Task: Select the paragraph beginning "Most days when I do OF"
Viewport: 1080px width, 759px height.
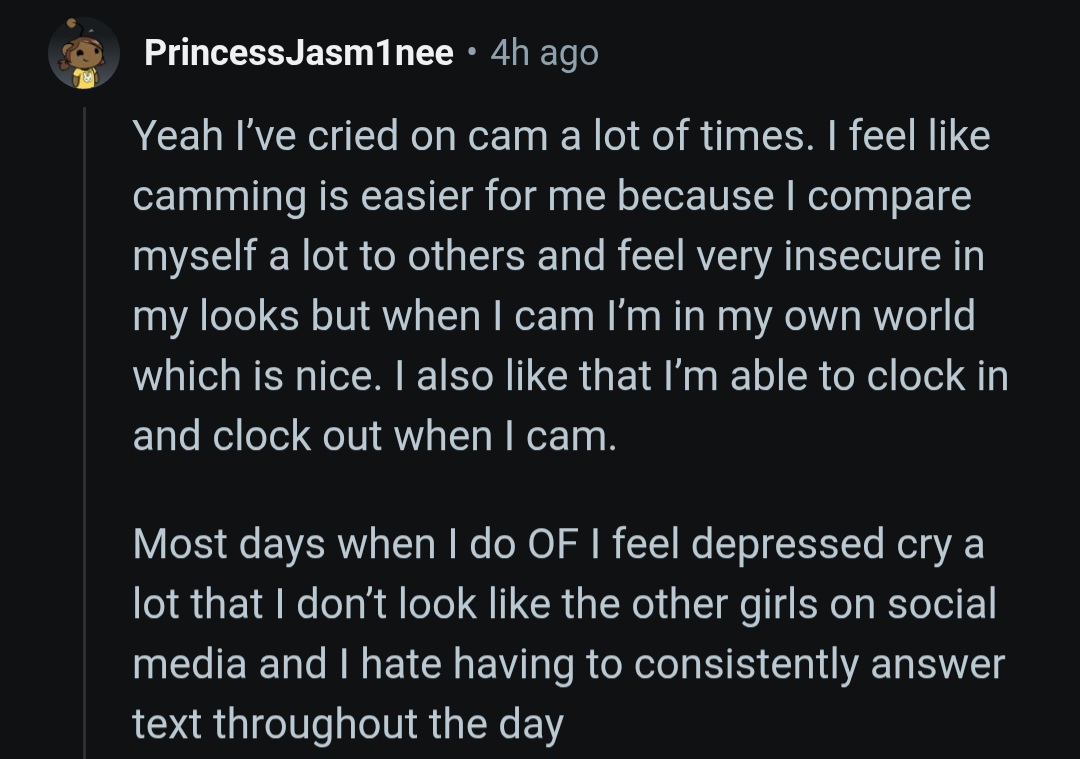Action: [569, 634]
